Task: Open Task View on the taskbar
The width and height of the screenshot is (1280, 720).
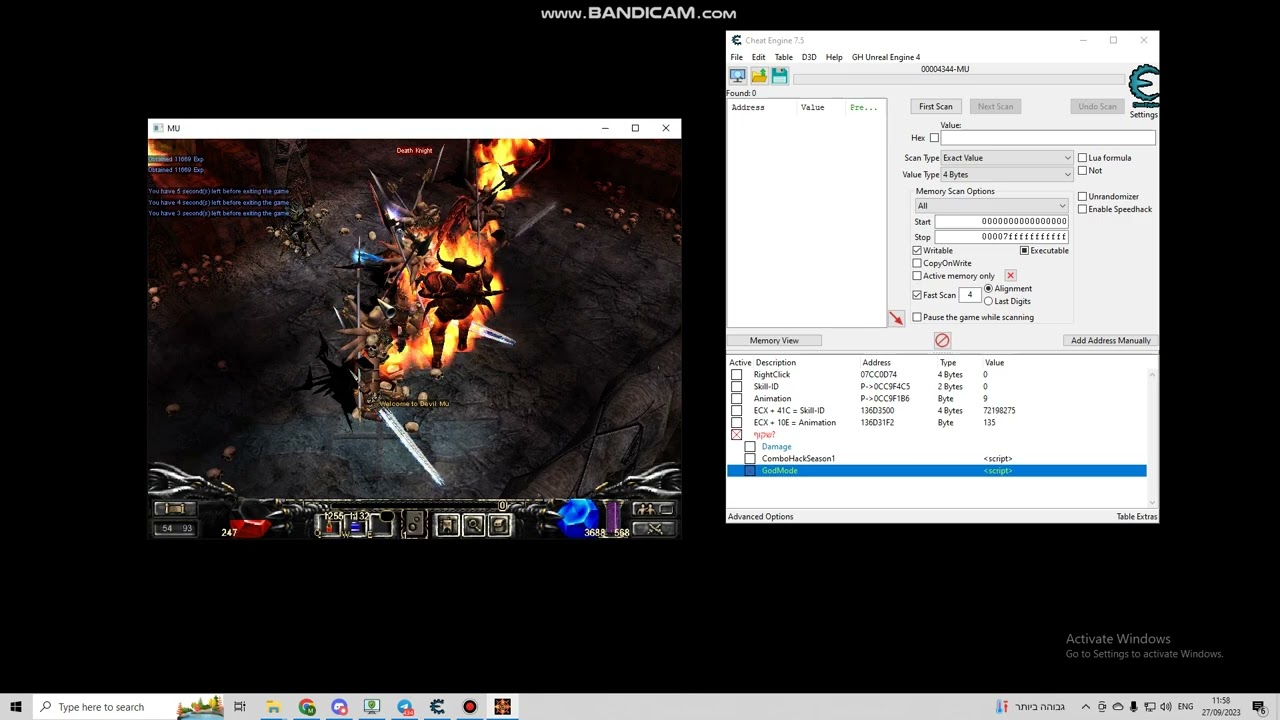Action: (x=240, y=707)
